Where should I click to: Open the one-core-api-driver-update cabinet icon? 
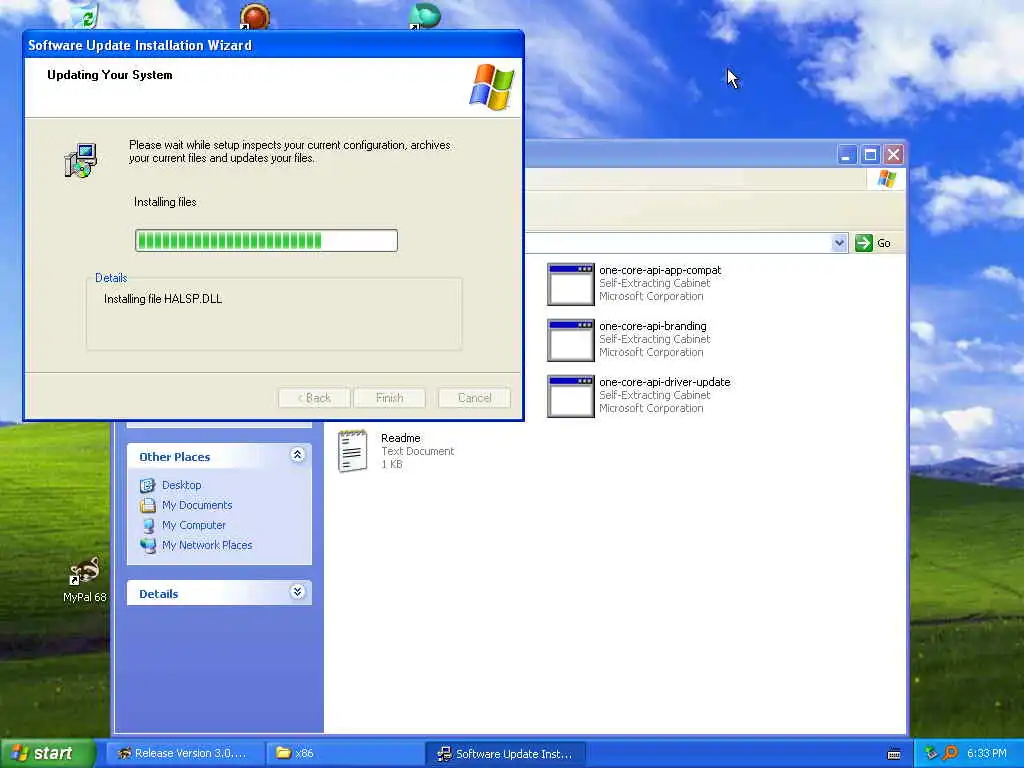[570, 396]
